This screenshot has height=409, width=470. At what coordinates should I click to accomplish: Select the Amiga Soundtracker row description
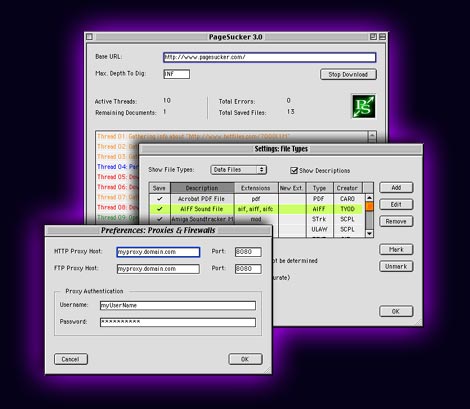[x=202, y=219]
